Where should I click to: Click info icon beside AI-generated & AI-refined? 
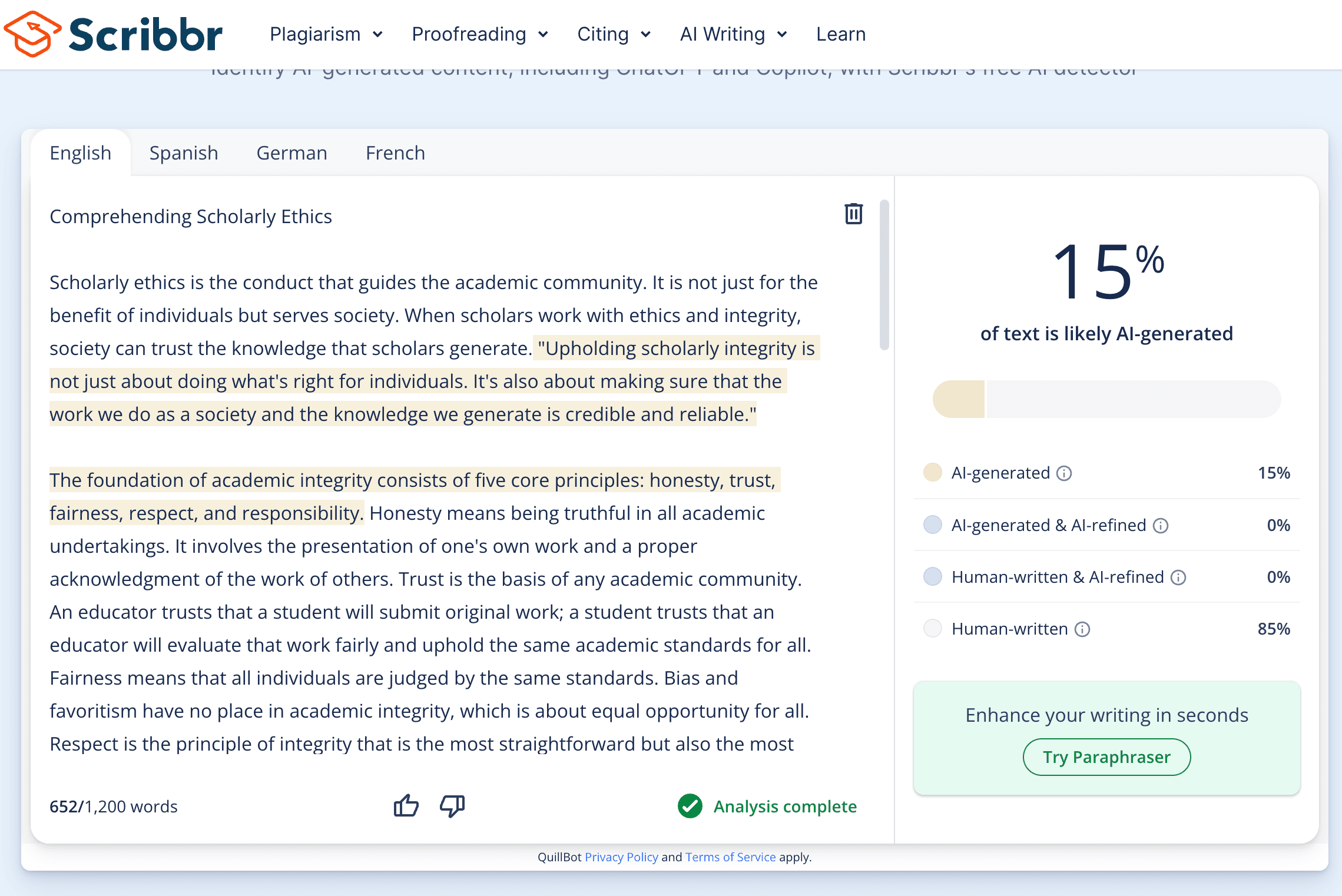pyautogui.click(x=1160, y=525)
